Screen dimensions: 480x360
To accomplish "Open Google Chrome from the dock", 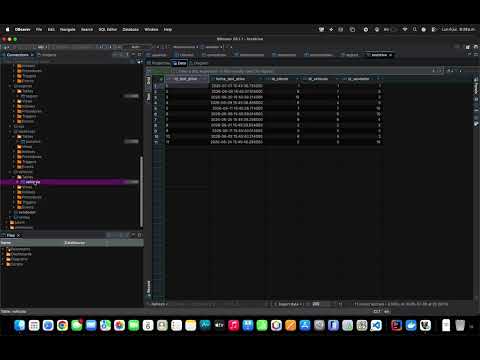I will pyautogui.click(x=62, y=325).
